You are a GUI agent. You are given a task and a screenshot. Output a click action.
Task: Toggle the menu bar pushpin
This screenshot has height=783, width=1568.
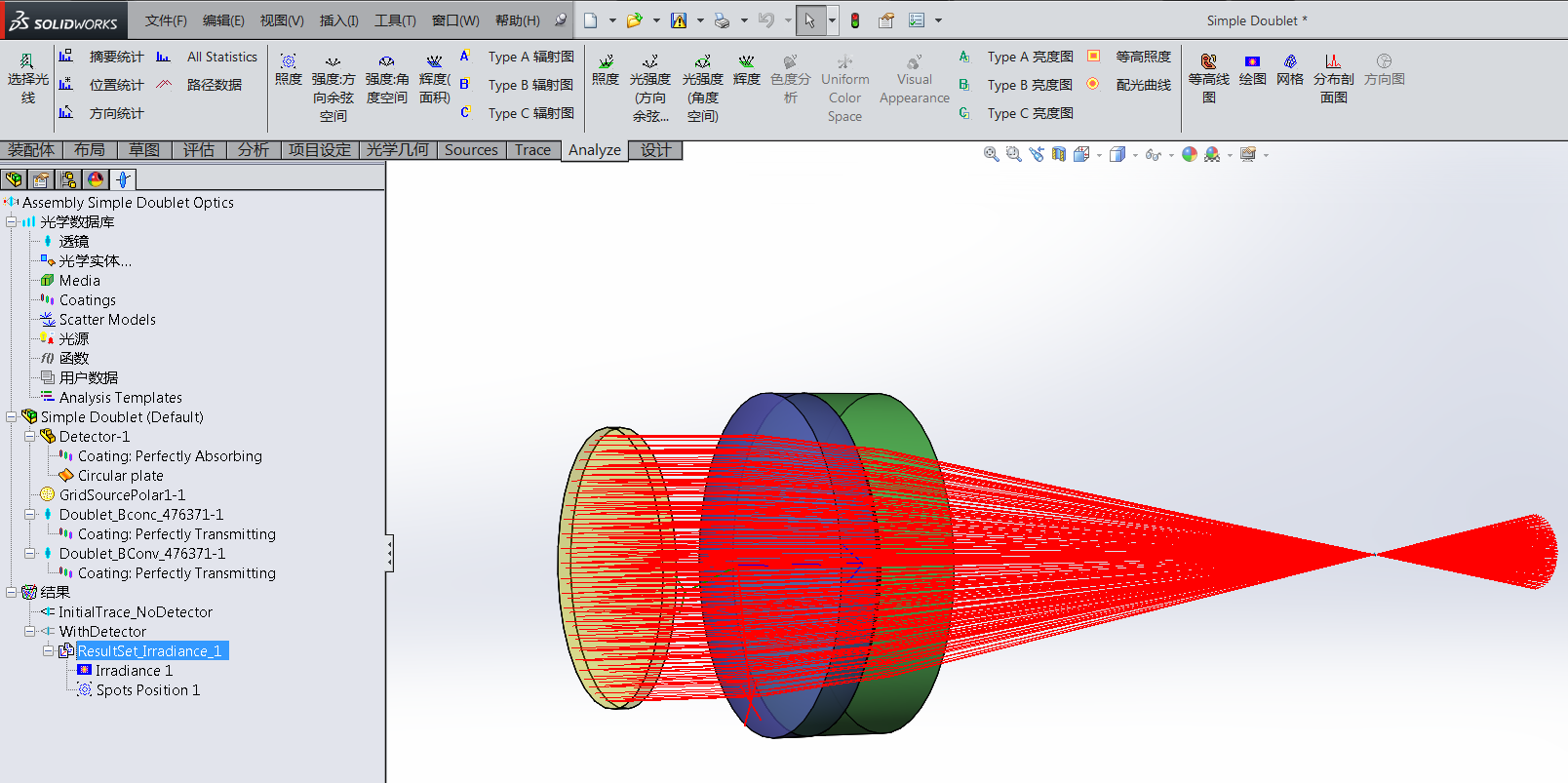pos(561,20)
